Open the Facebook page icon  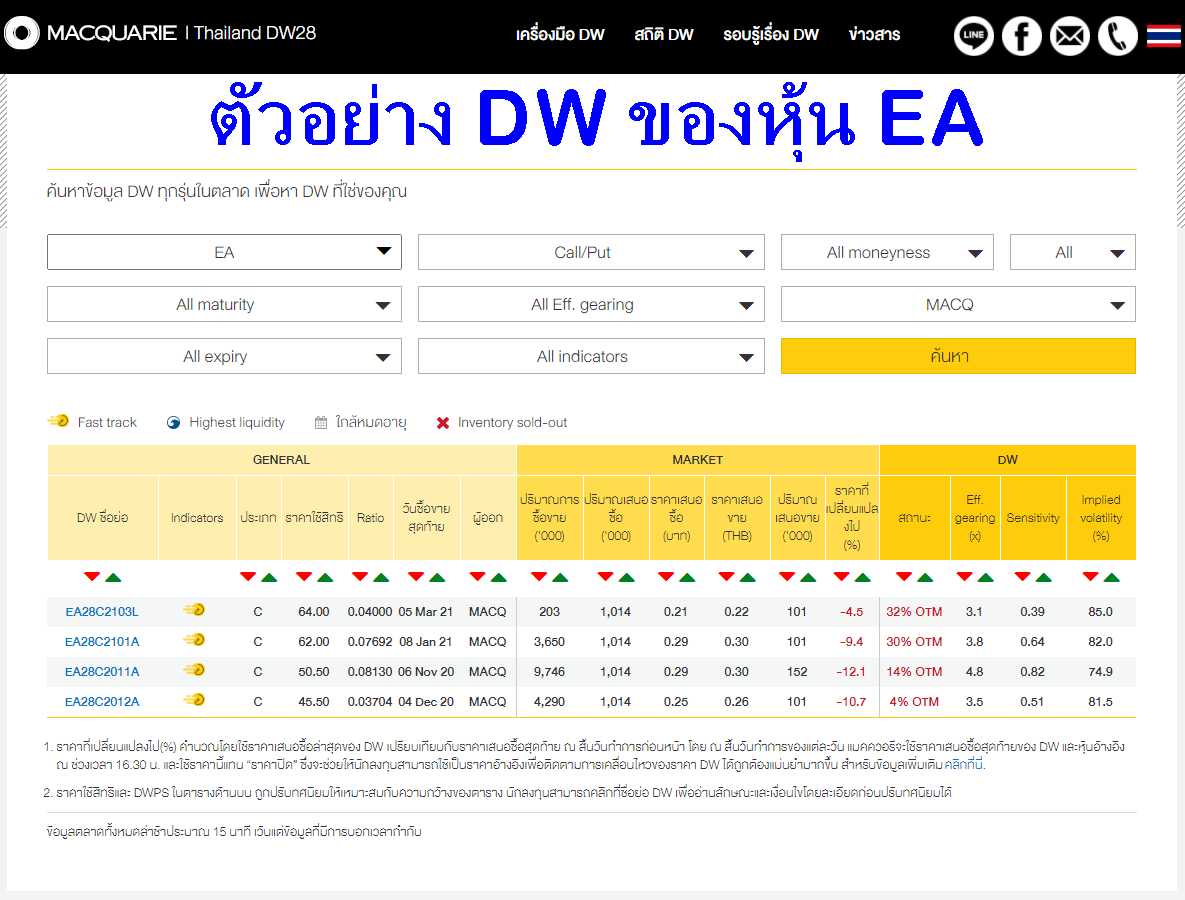coord(1022,35)
